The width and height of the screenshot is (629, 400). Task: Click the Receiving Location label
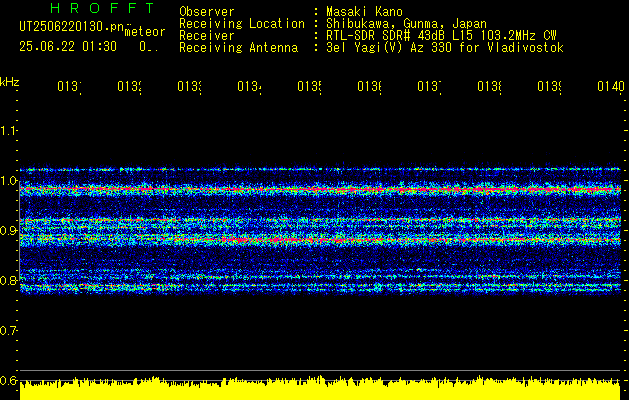pos(242,24)
